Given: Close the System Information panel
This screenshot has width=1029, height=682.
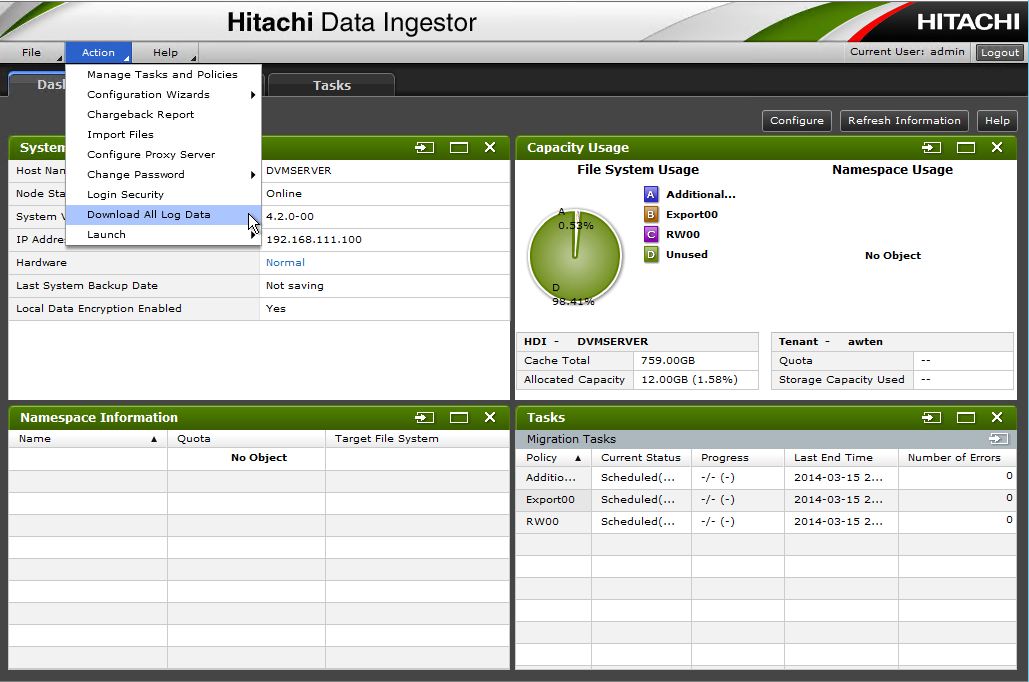Looking at the screenshot, I should coord(490,148).
